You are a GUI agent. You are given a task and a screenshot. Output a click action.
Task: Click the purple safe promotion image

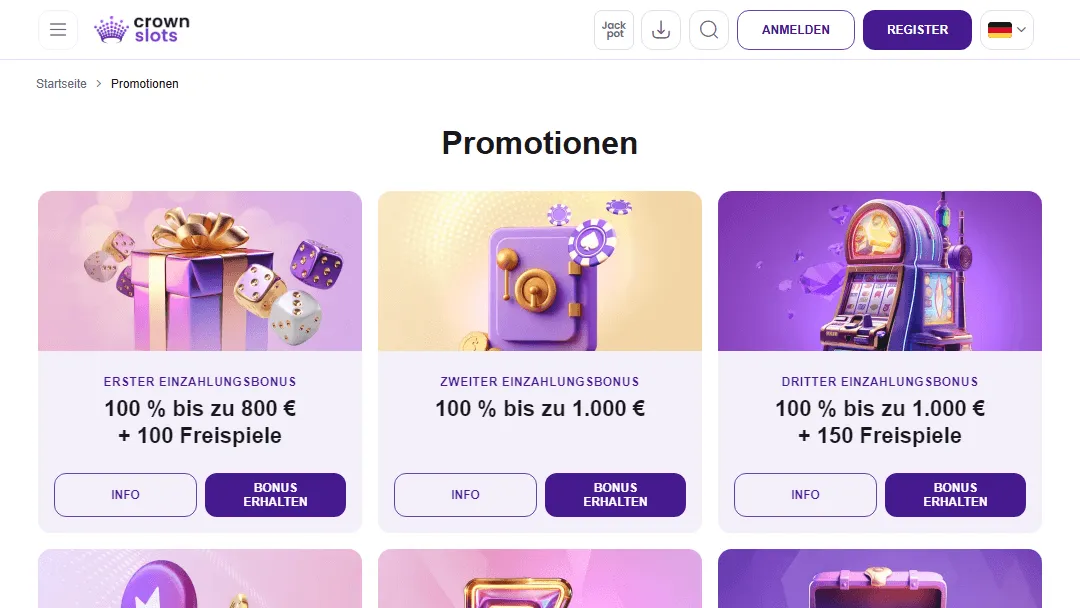[539, 270]
